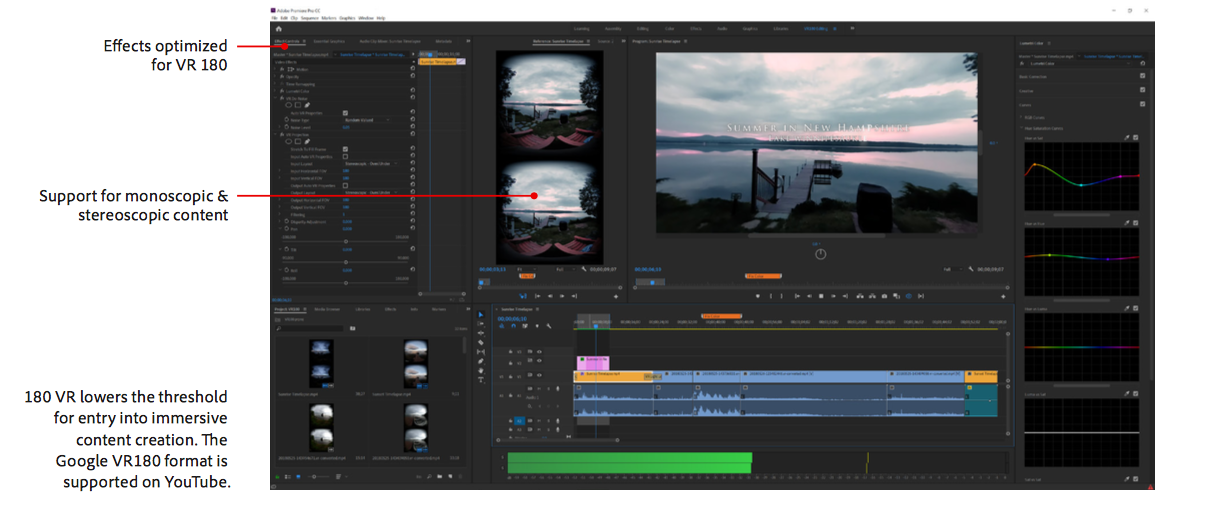Expand the RGB Curves section
The image size is (1211, 515).
pyautogui.click(x=1019, y=116)
